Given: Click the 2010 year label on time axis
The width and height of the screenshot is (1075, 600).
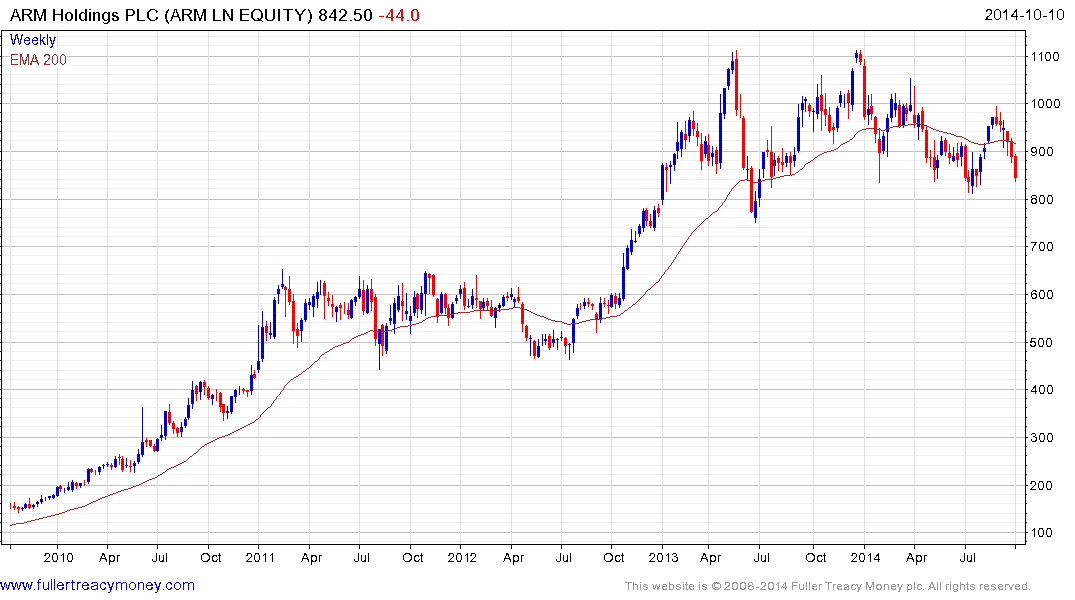Looking at the screenshot, I should tap(58, 557).
